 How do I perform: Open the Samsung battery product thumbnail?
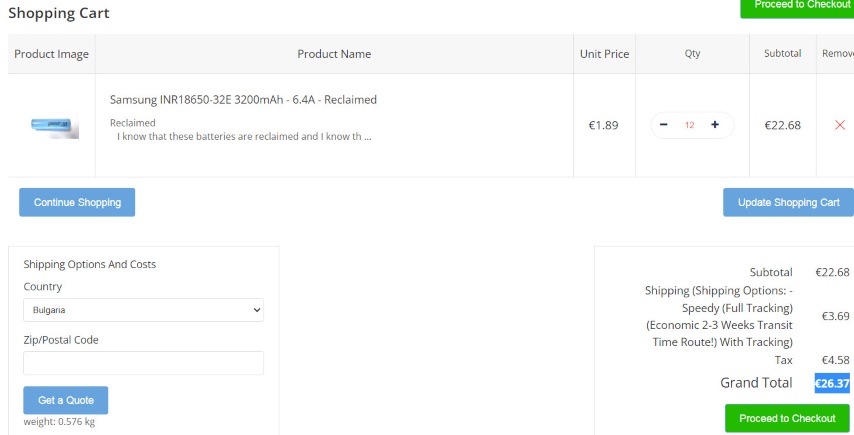(x=52, y=126)
